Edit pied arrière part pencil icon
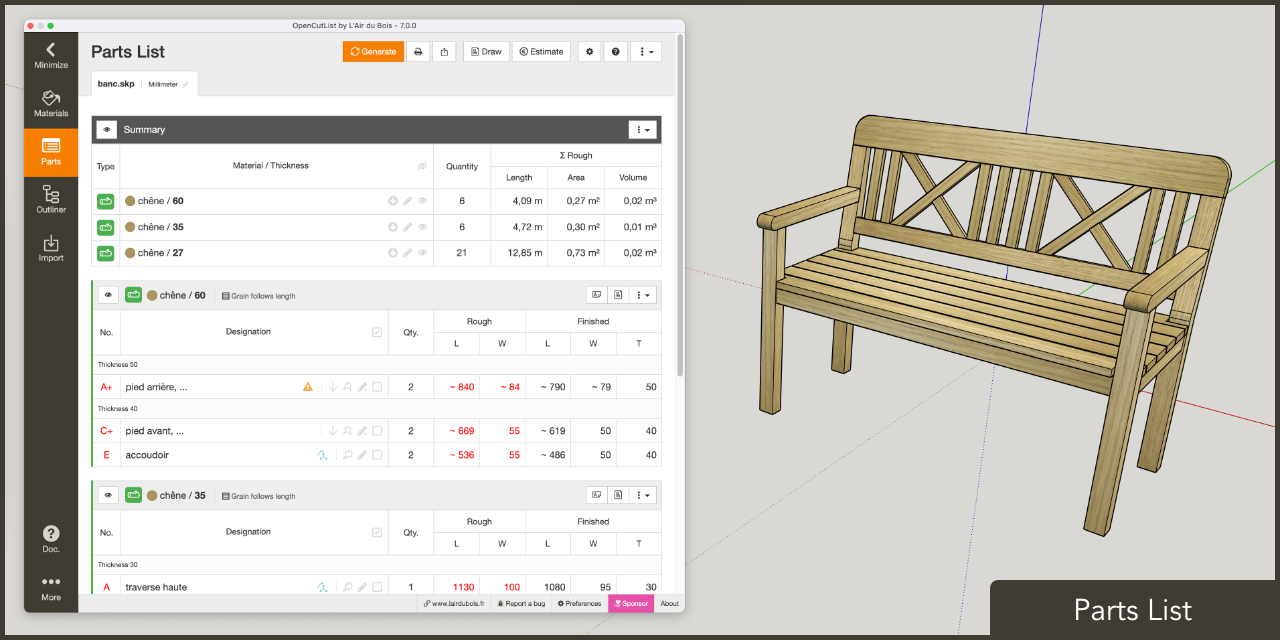The width and height of the screenshot is (1280, 640). pos(362,387)
